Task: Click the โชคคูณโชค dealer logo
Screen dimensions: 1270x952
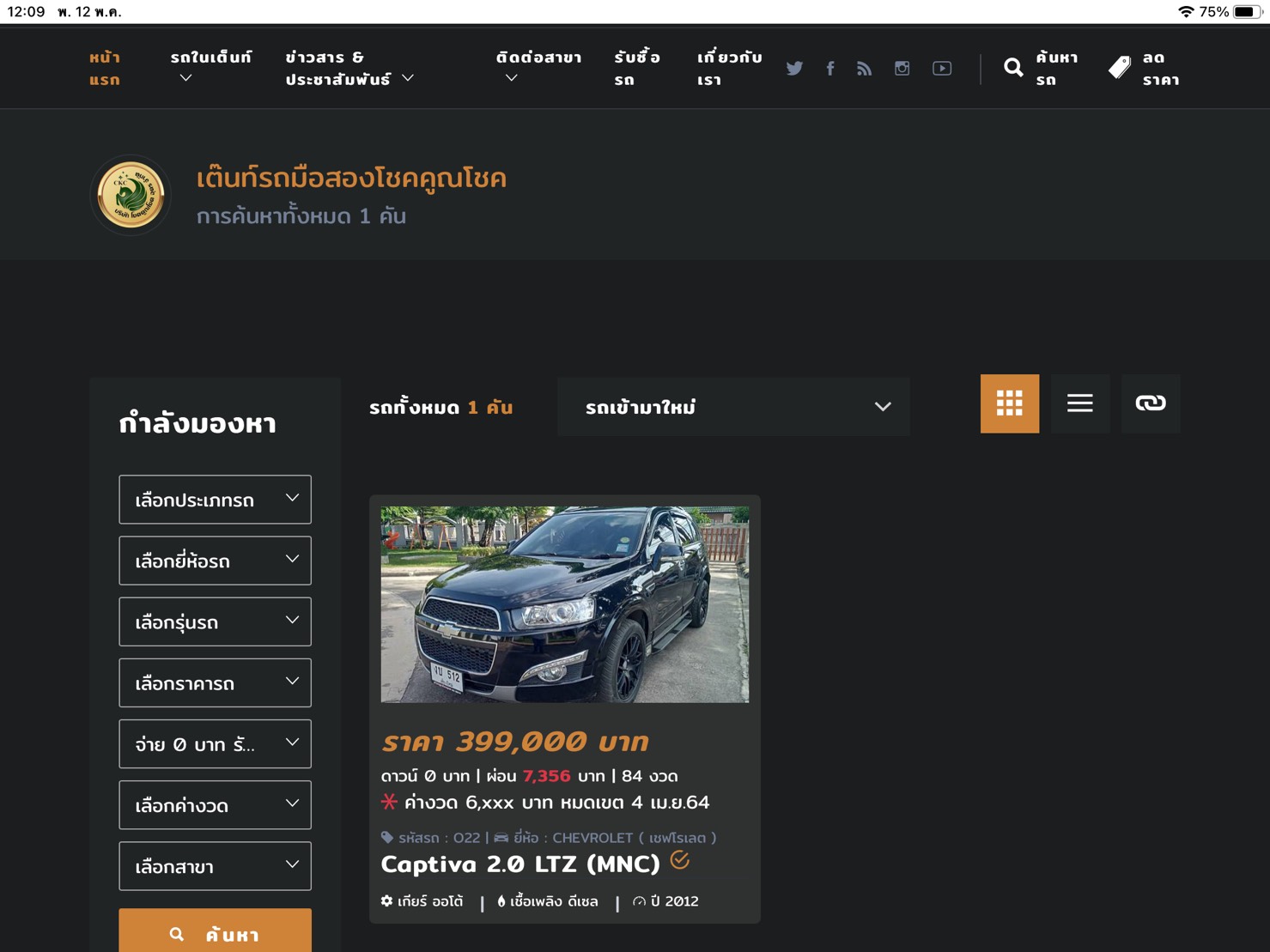Action: click(131, 195)
